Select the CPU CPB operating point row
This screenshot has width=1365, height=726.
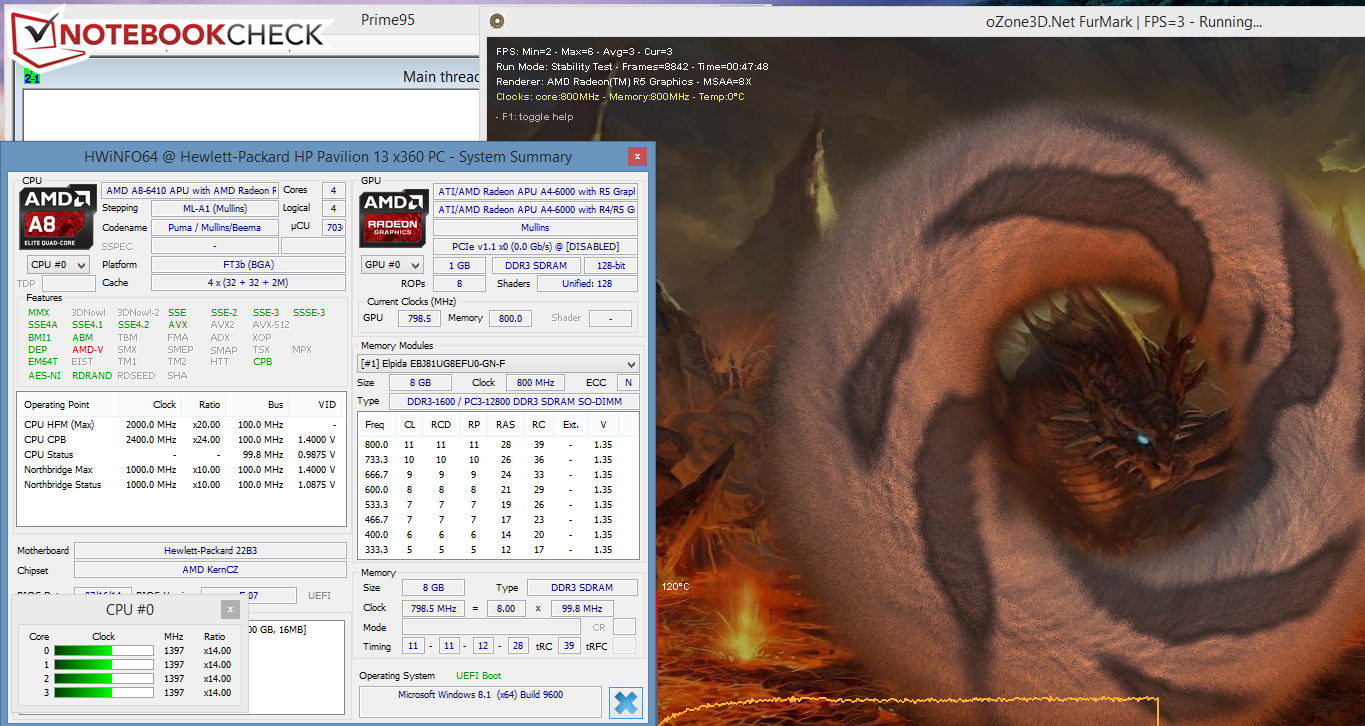181,439
